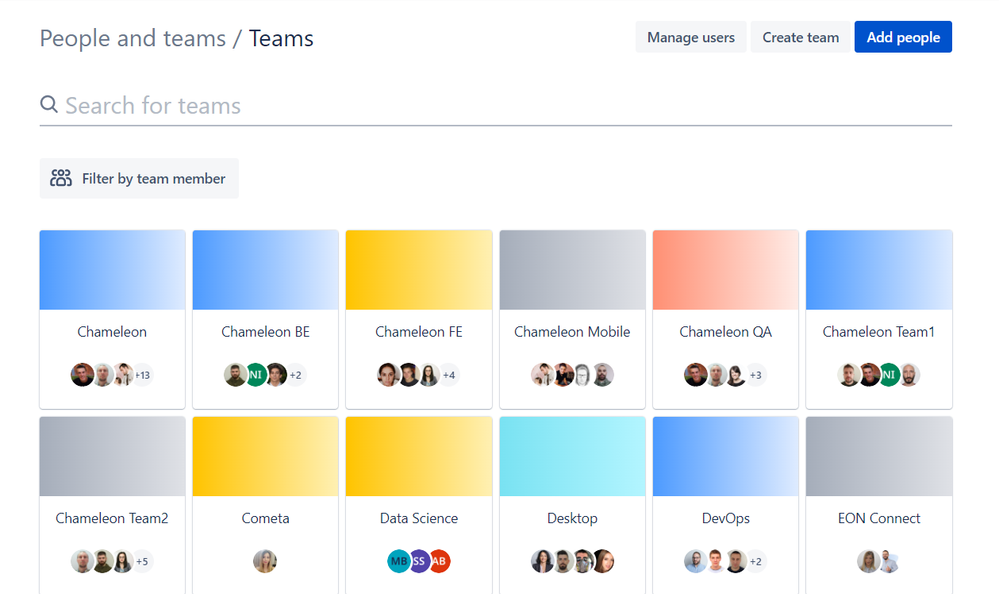Click the Cometa team member avatar
The height and width of the screenshot is (594, 999).
coord(265,561)
